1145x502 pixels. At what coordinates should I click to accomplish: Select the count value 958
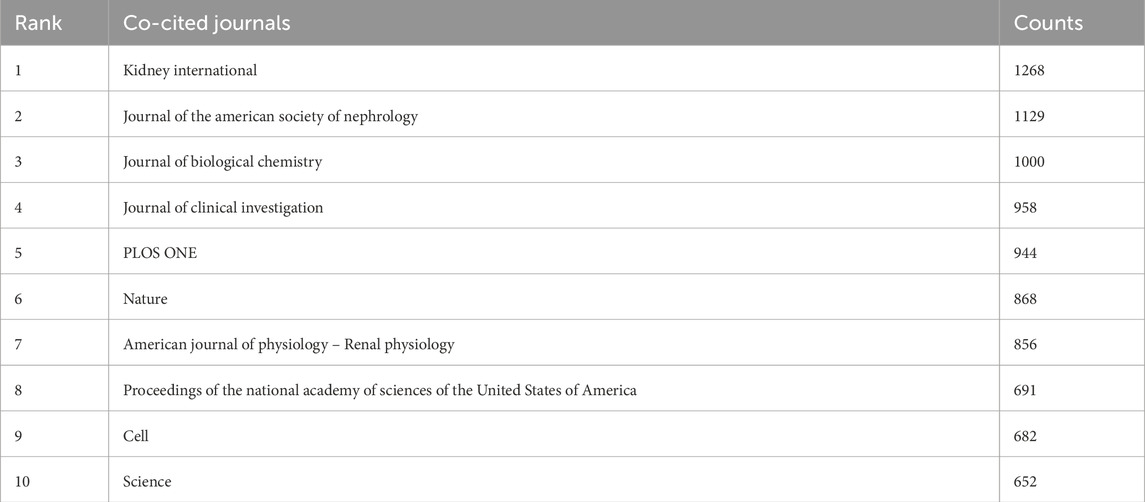(1025, 208)
